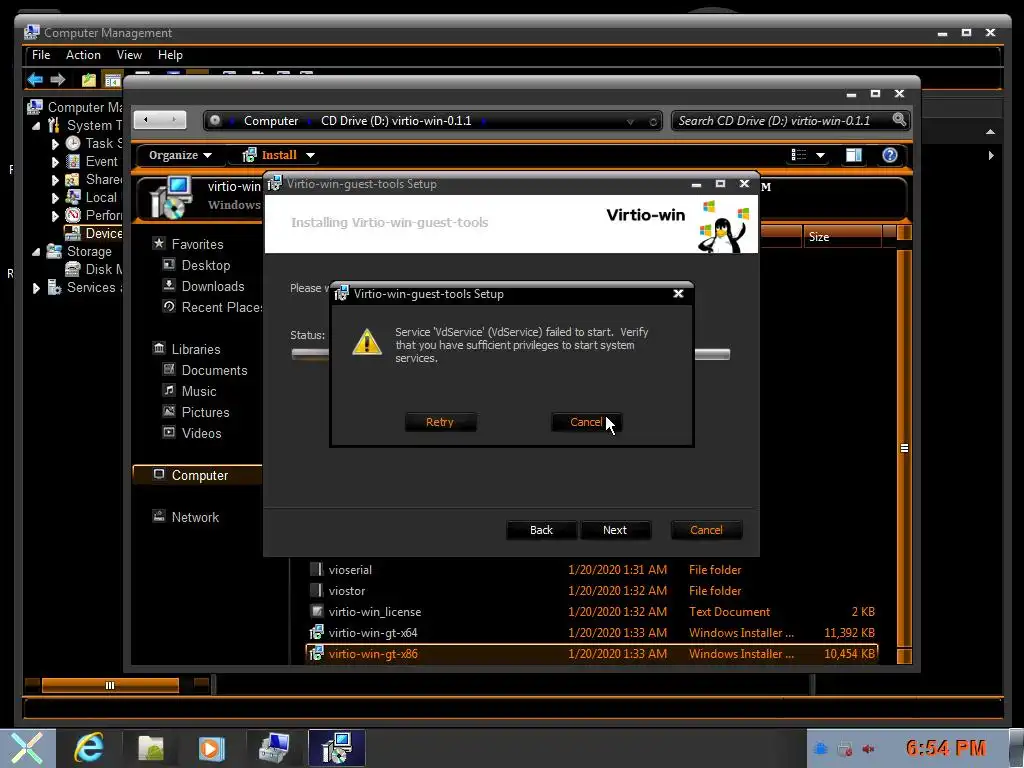Screen dimensions: 1024x768
Task: Click the Install button in Explorer toolbar
Action: pyautogui.click(x=270, y=155)
